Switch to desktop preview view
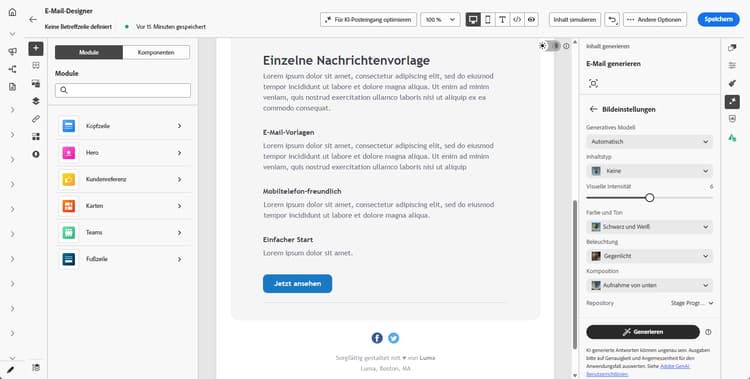750x379 pixels. point(473,20)
